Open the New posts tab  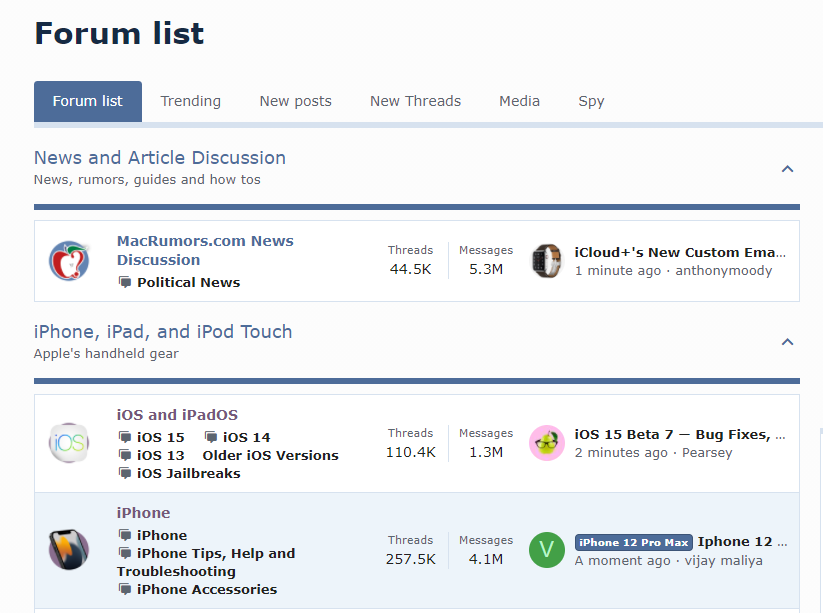tap(296, 101)
